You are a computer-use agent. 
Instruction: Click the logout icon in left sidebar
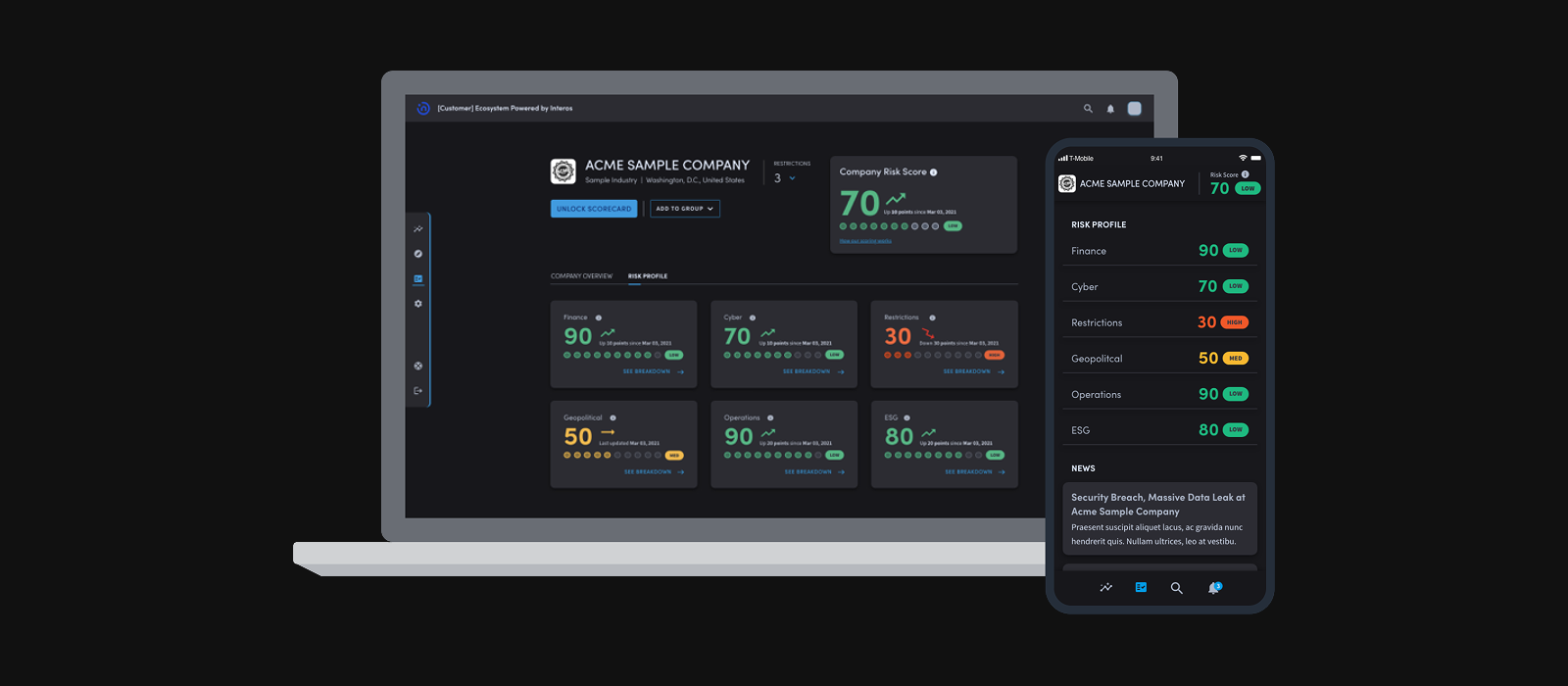pyautogui.click(x=418, y=391)
